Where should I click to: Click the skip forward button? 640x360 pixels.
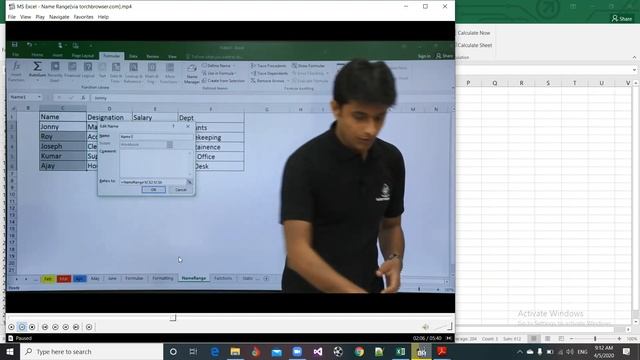coord(76,327)
